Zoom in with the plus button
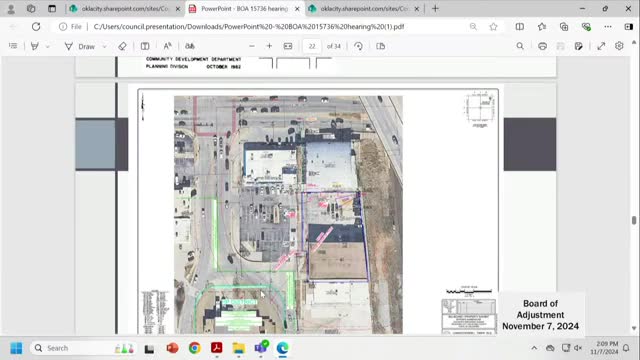 pyautogui.click(x=269, y=46)
